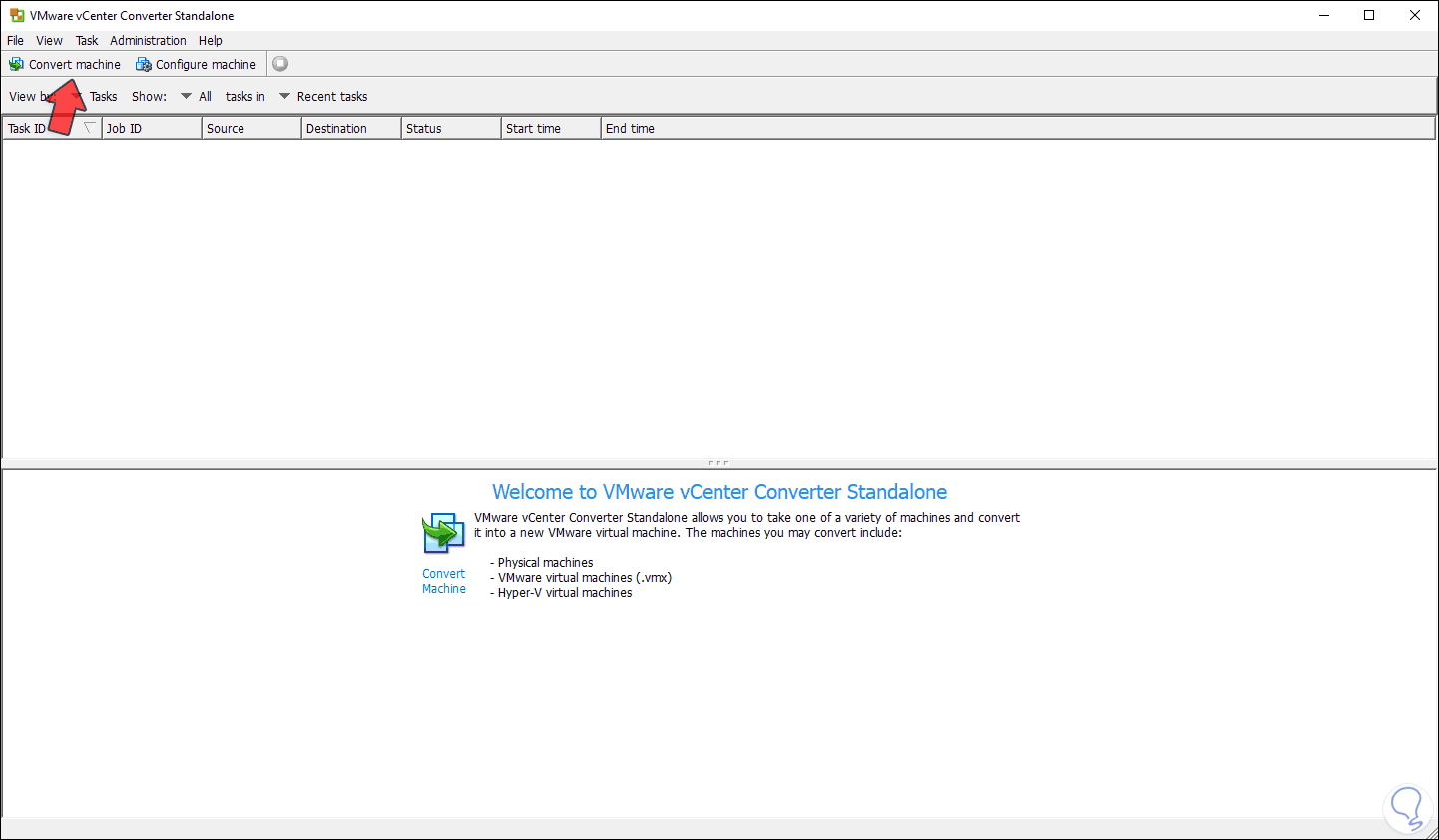Sort by the Status column header
This screenshot has height=840, width=1439.
(451, 128)
